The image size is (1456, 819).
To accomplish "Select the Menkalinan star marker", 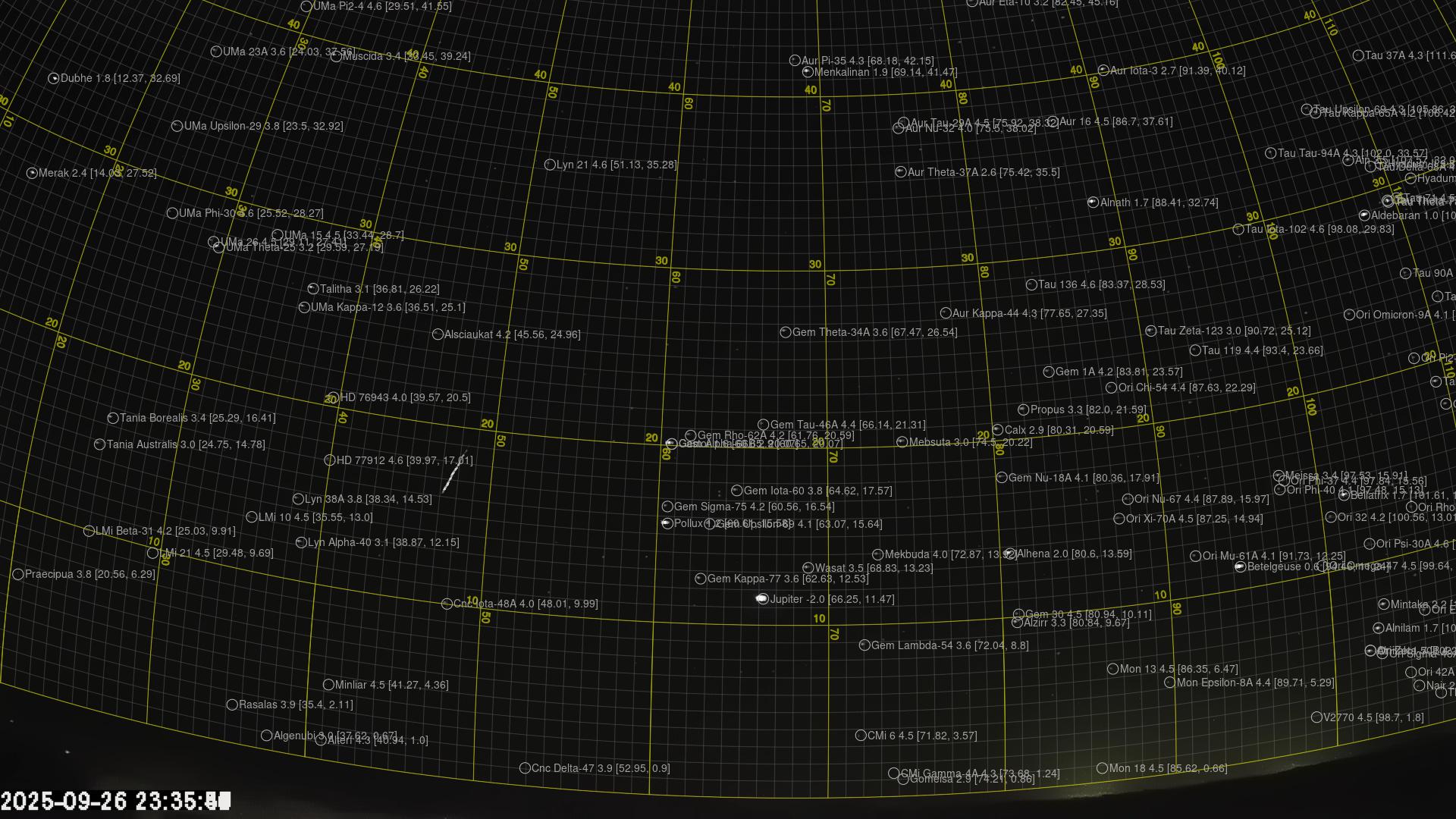I will (808, 73).
